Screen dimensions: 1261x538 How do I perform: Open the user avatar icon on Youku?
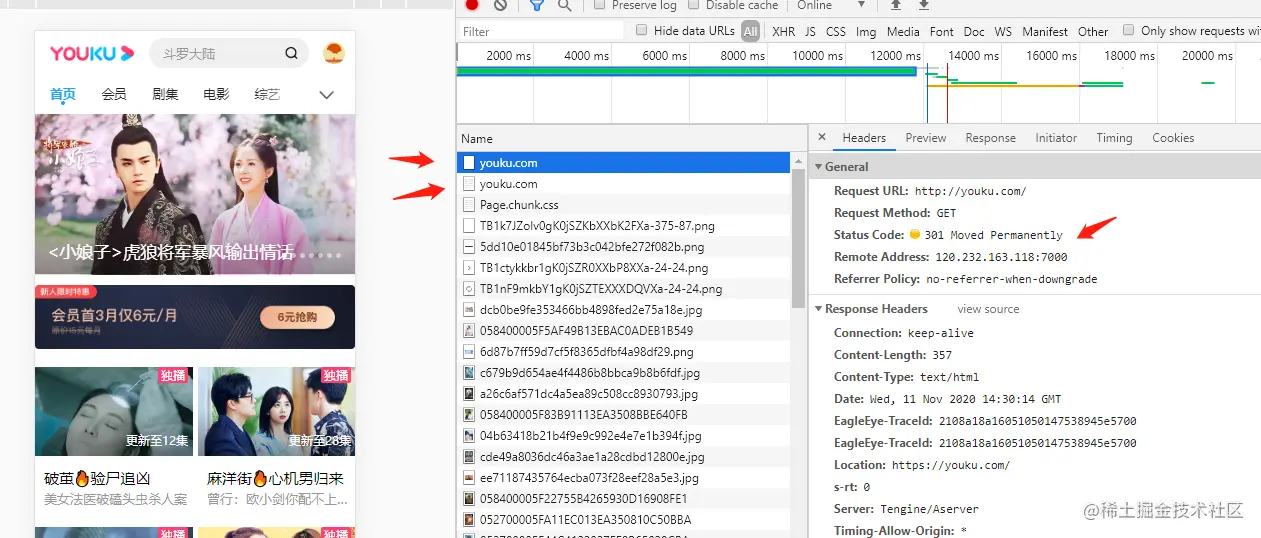point(334,53)
